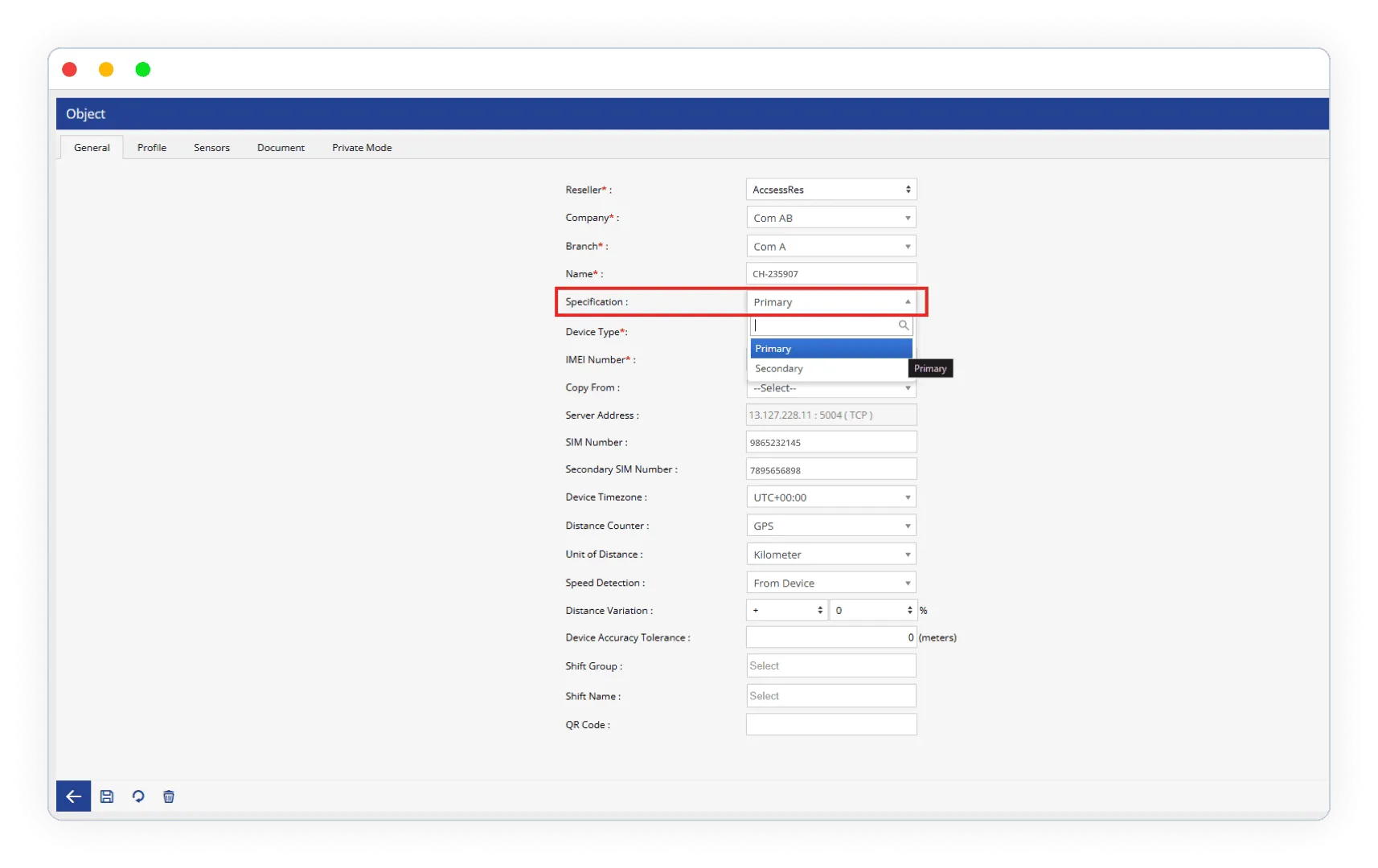Click the Distance Variation percentage stepper
1378x868 pixels.
pos(873,611)
